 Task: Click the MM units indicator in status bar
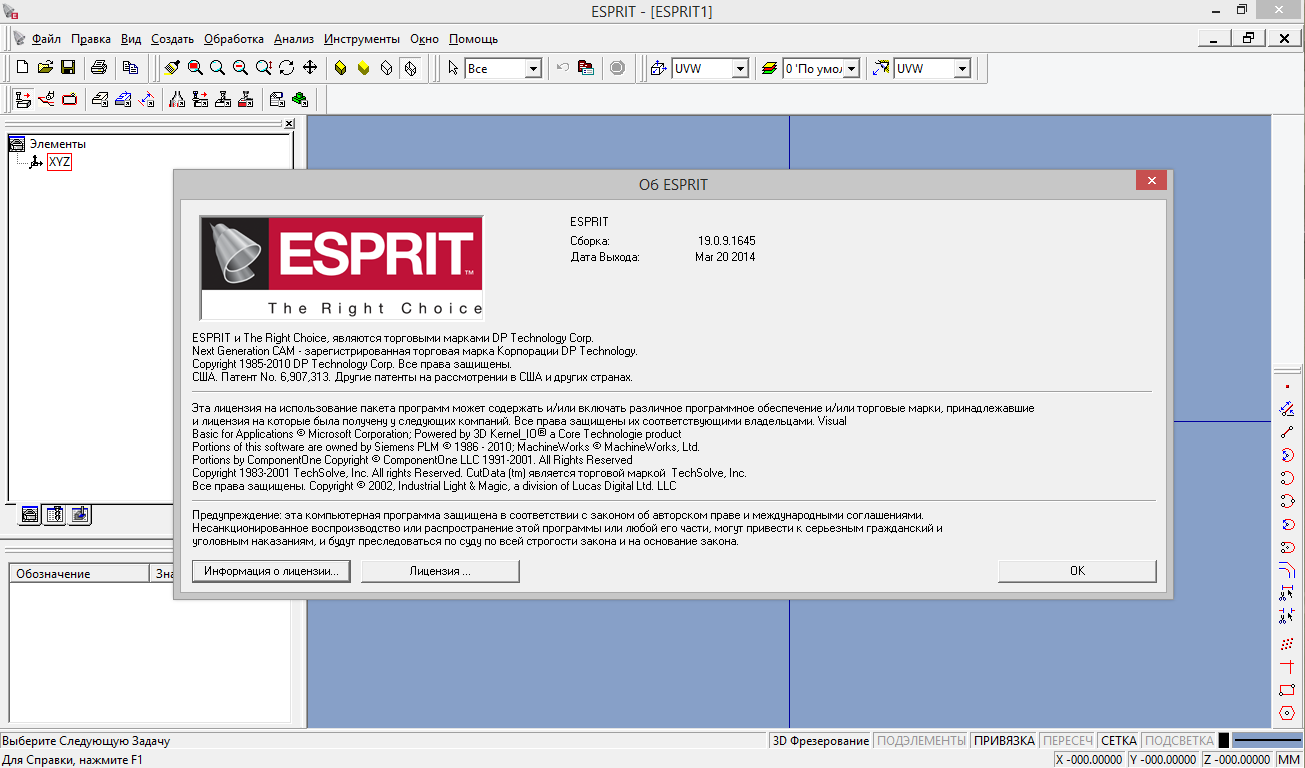(1289, 760)
